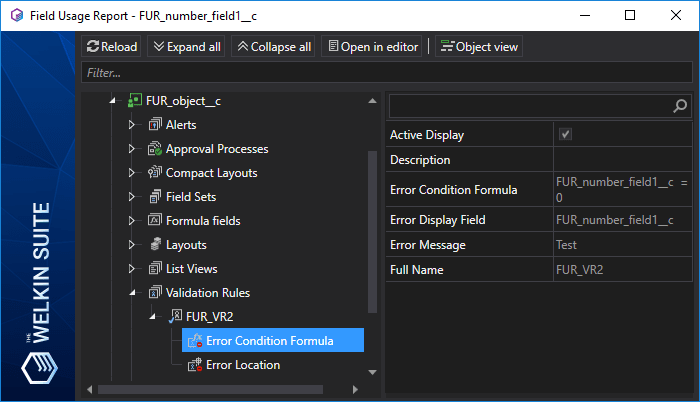Focus the Filter input field
Screen dimensions: 700x402
(x=387, y=73)
